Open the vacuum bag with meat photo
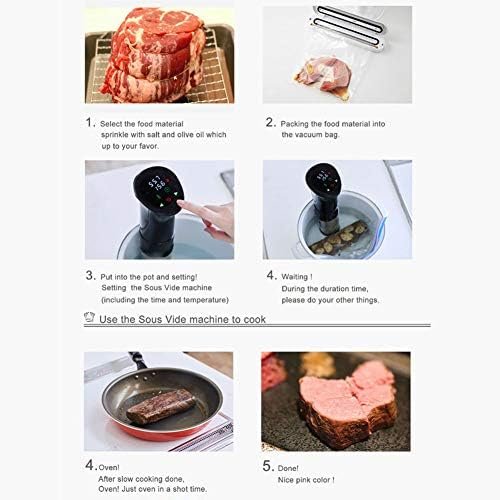 click(337, 54)
